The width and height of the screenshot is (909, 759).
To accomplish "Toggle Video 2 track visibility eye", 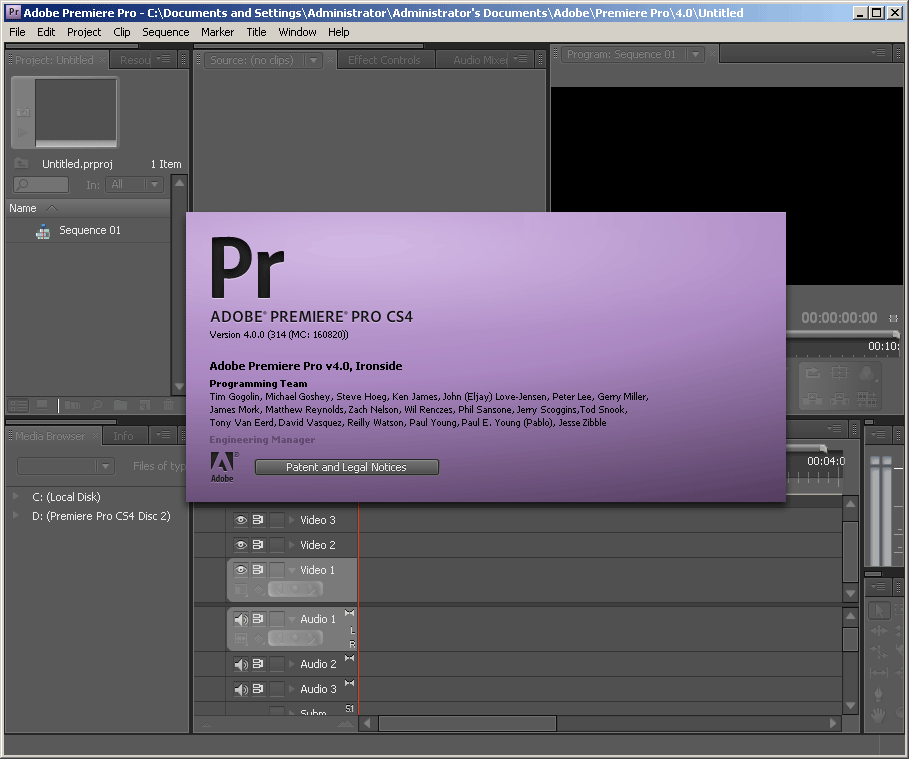I will coord(241,545).
